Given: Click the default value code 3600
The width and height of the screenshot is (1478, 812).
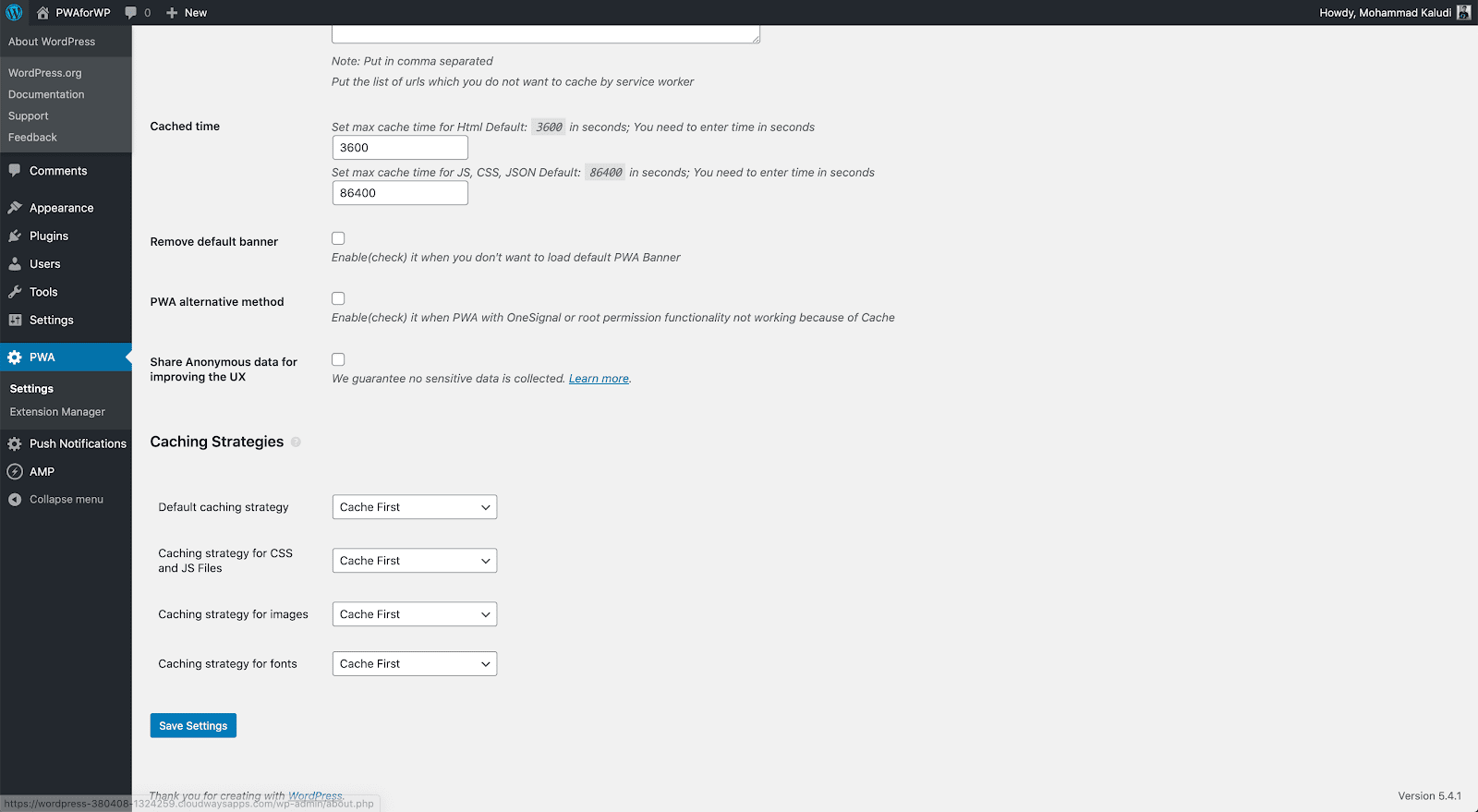Looking at the screenshot, I should pos(549,127).
